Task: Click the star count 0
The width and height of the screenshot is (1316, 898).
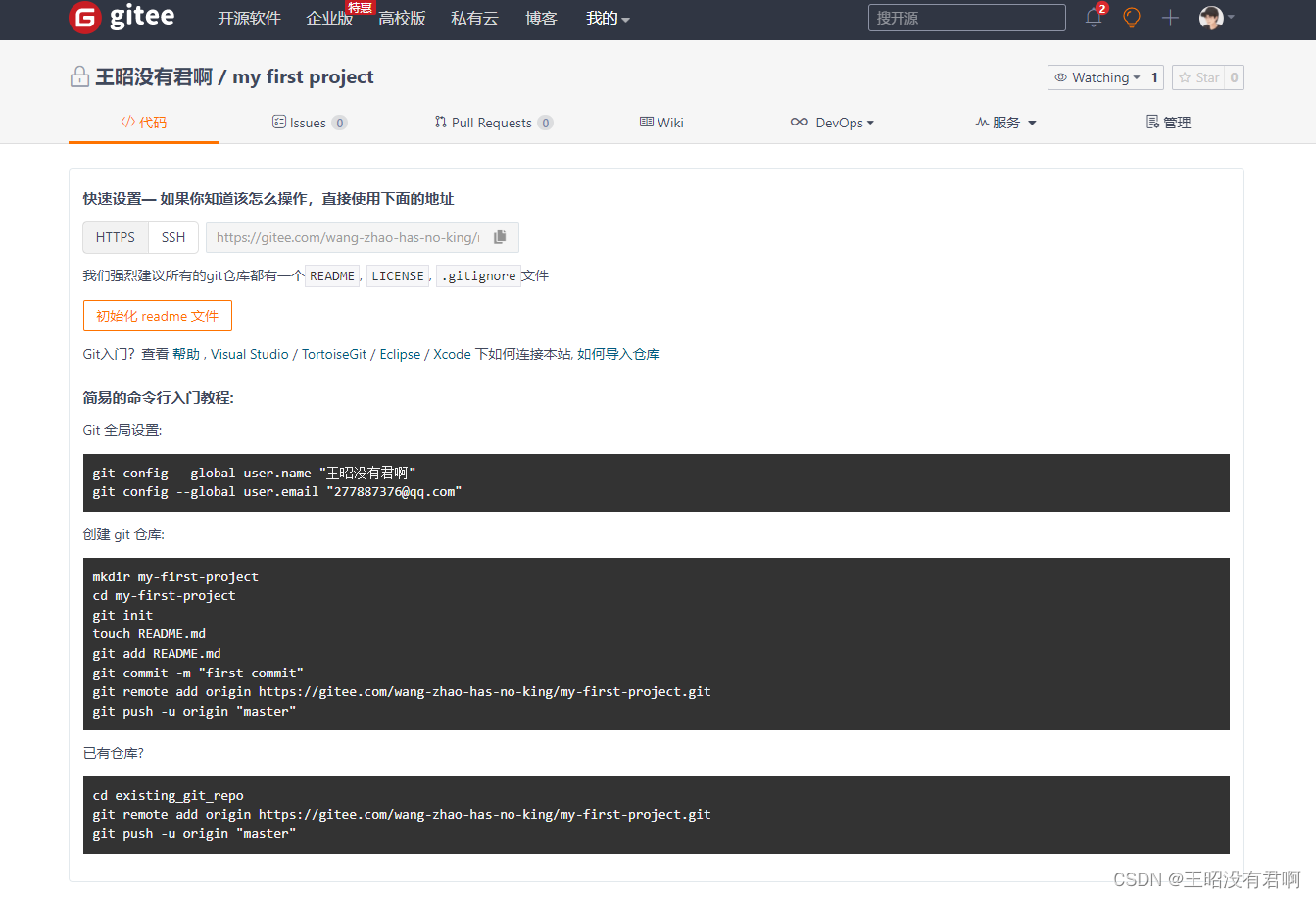Action: click(x=1234, y=77)
